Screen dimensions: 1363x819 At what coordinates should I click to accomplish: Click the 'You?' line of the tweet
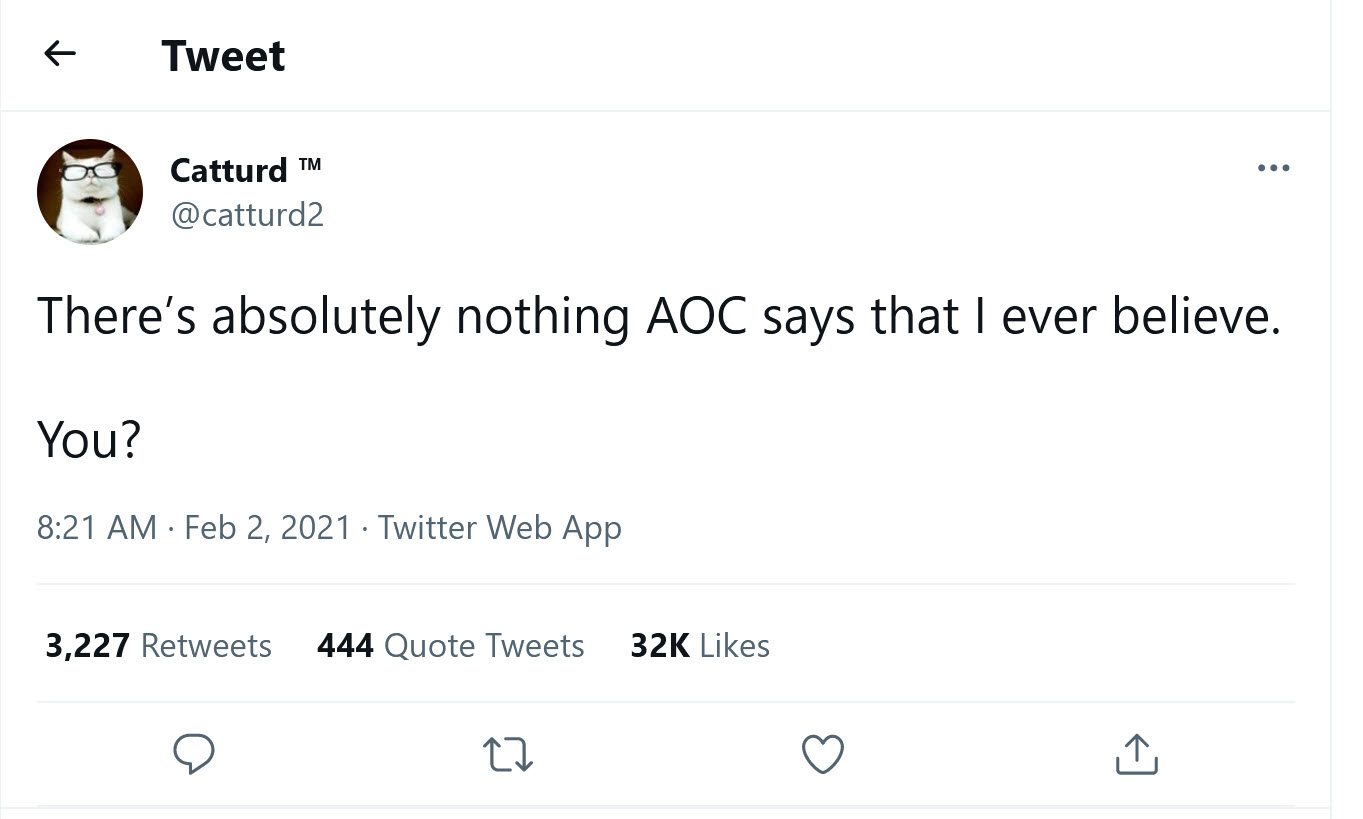pyautogui.click(x=88, y=440)
